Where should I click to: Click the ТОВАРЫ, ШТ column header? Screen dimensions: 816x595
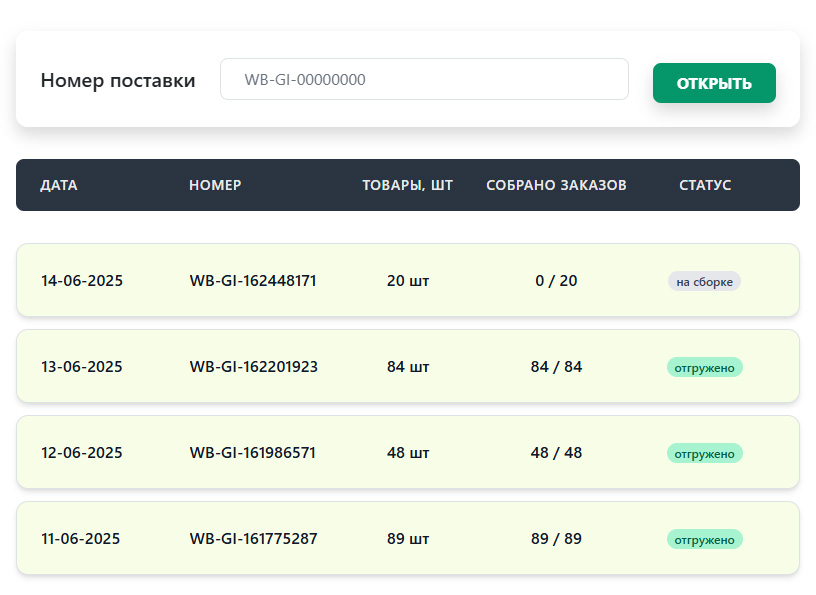407,185
